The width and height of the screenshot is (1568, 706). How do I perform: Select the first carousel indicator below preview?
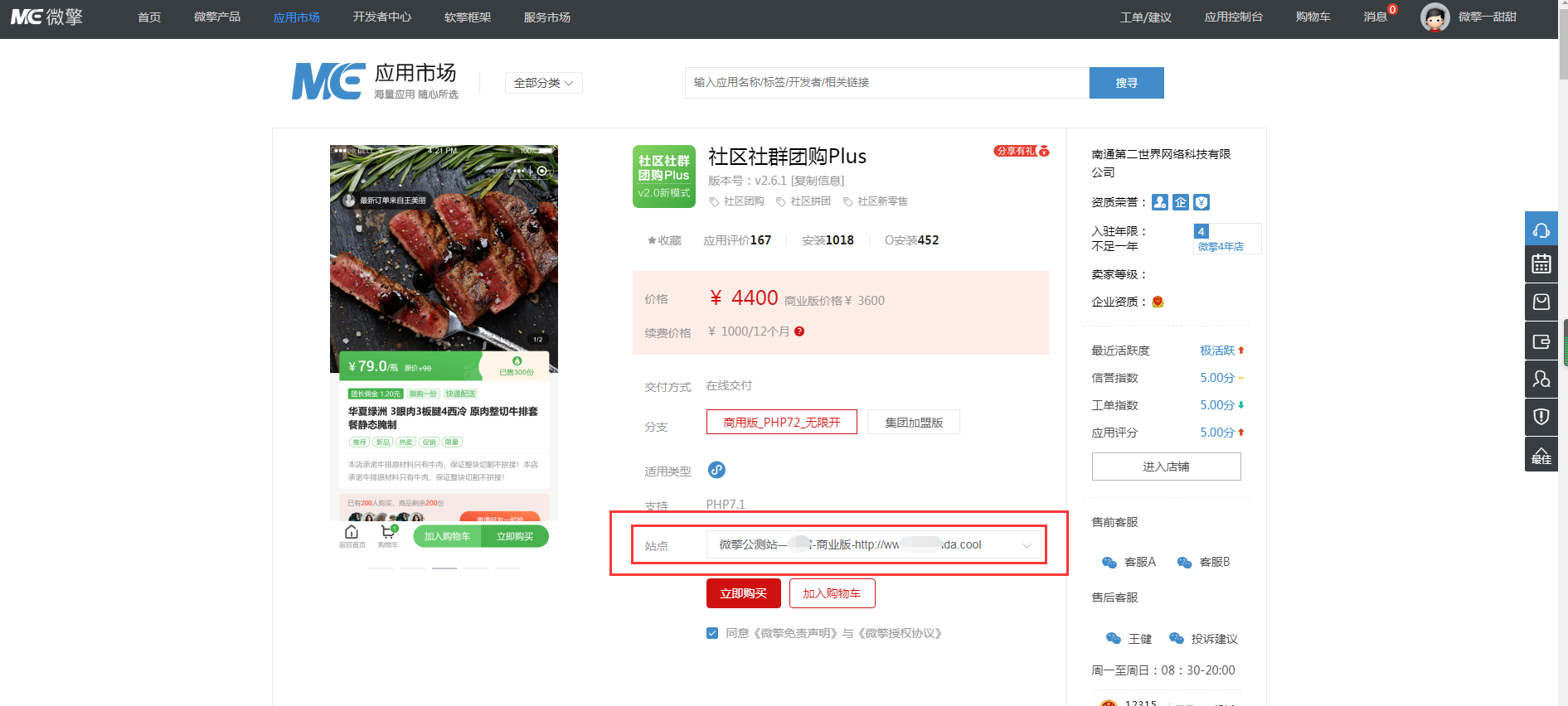click(x=381, y=568)
